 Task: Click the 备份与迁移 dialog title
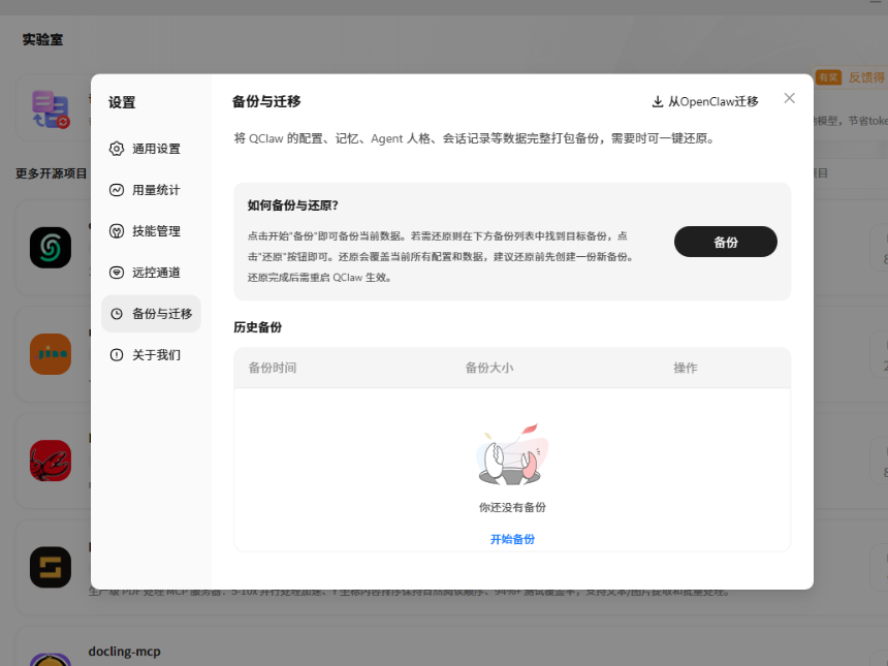[x=266, y=102]
